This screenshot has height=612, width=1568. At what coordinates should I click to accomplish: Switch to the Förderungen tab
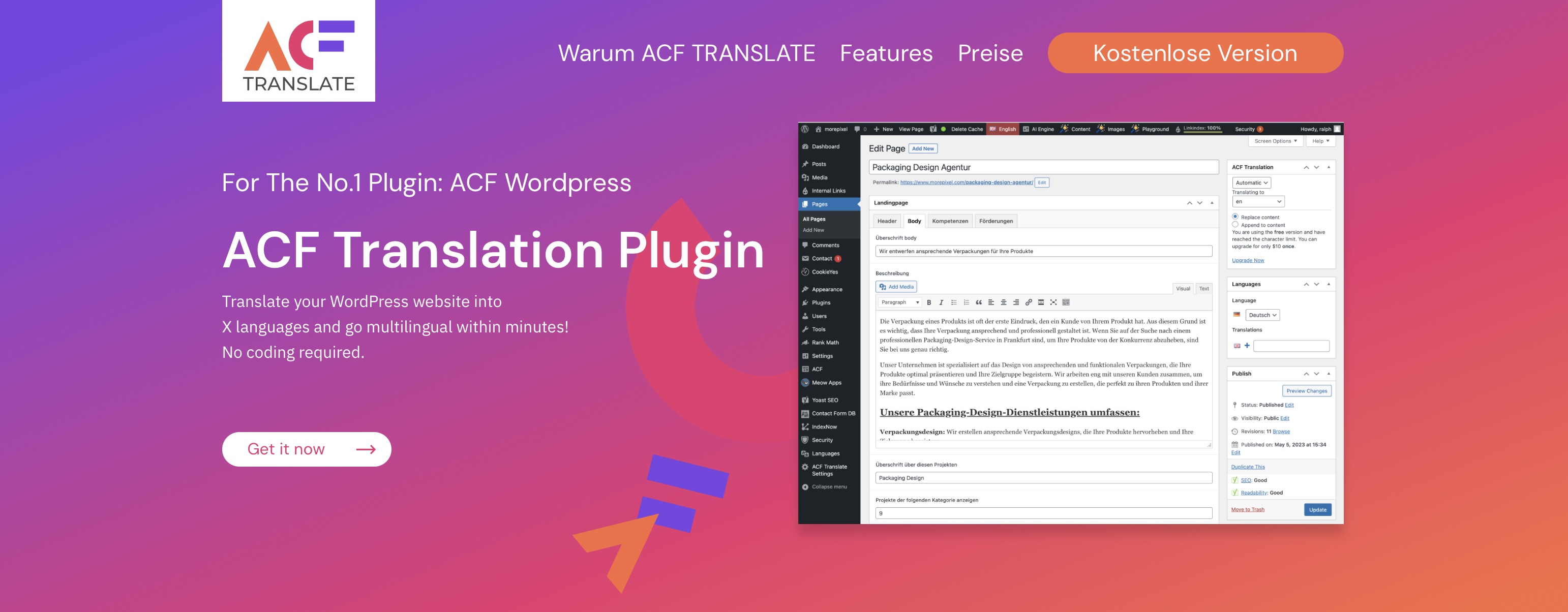pyautogui.click(x=996, y=221)
